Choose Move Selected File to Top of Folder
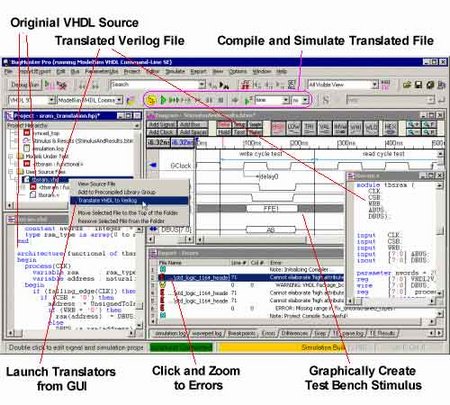This screenshot has height=405, width=450. (129, 213)
